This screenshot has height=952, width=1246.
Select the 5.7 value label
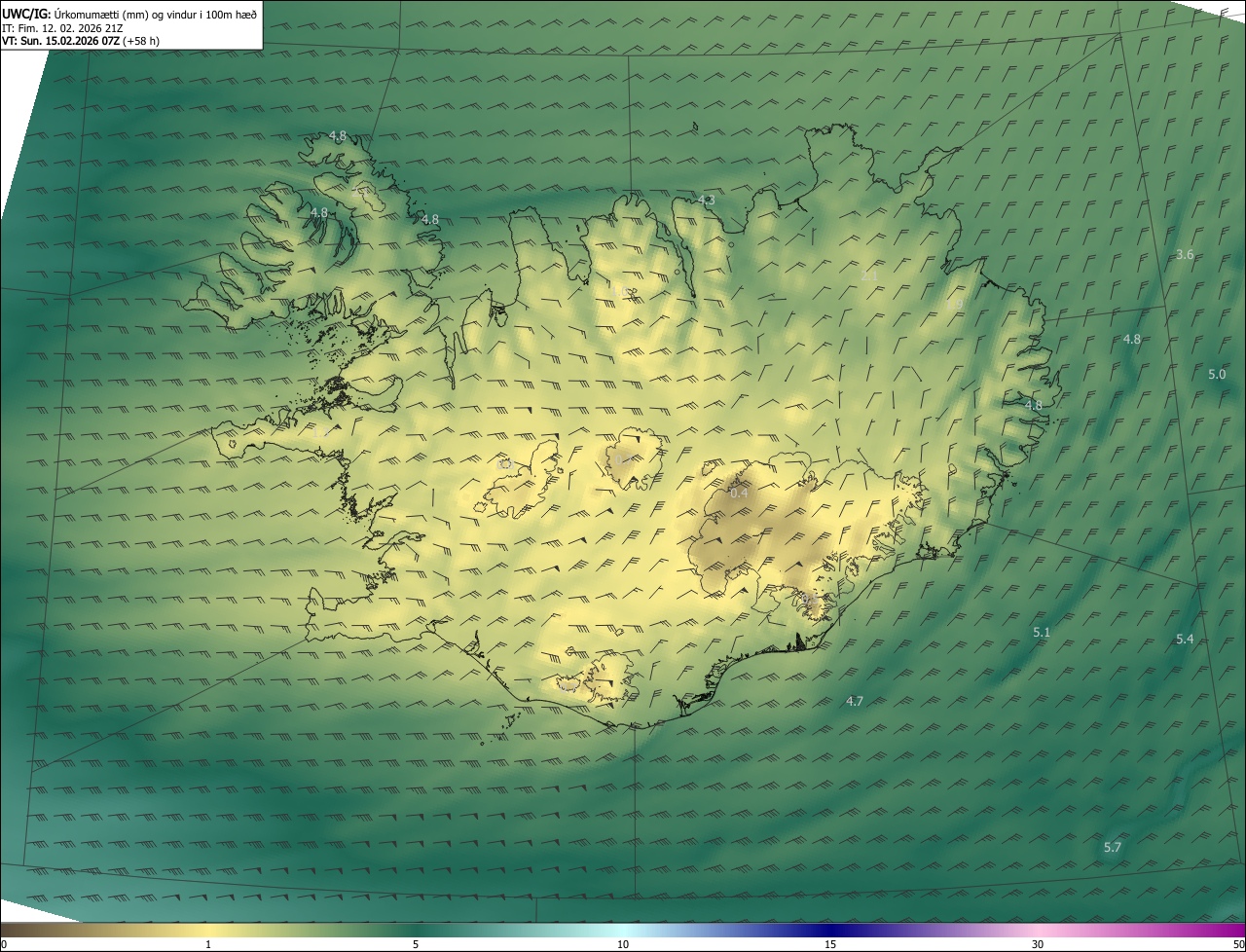pyautogui.click(x=1113, y=848)
